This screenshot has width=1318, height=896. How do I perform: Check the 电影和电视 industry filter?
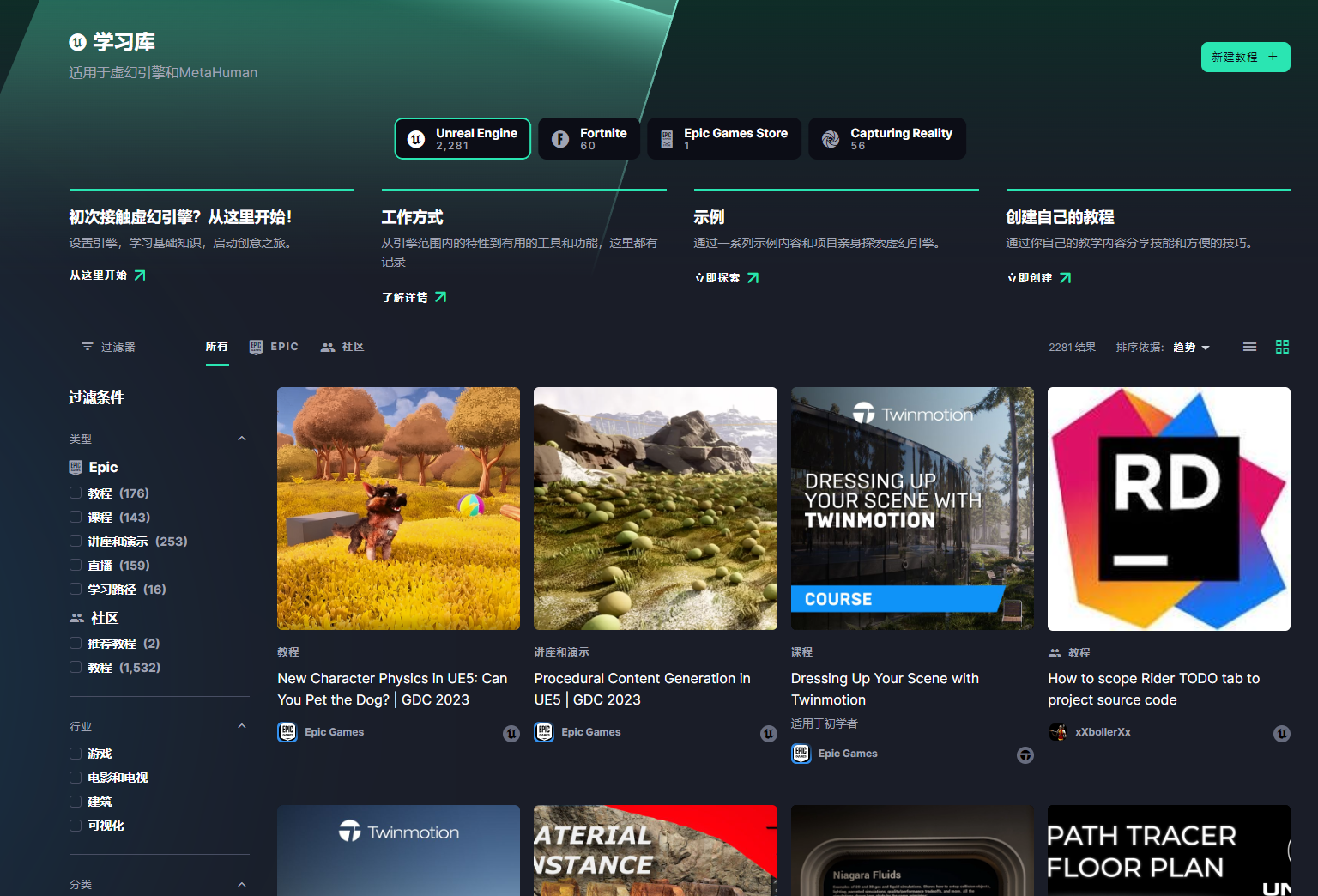76,778
